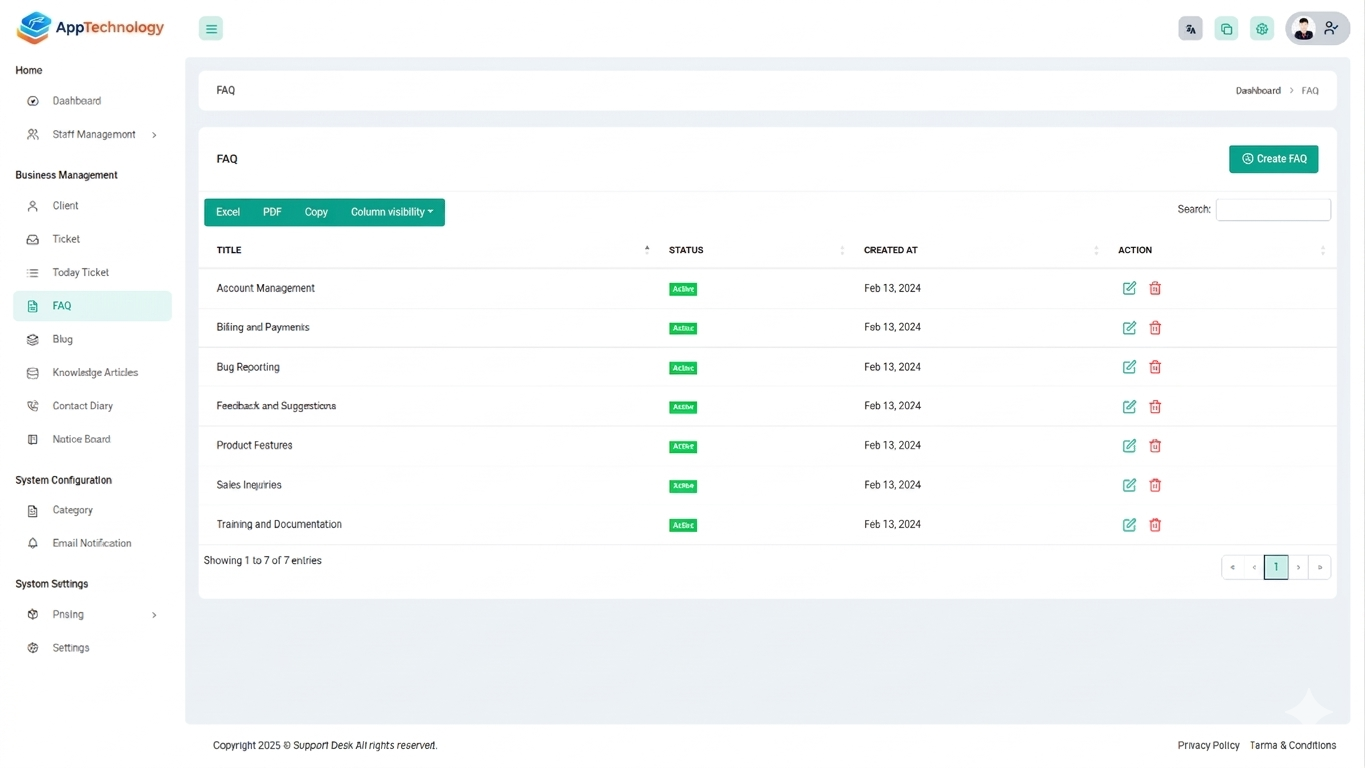Go to Today Ticket menu item
The width and height of the screenshot is (1365, 768).
tap(80, 273)
